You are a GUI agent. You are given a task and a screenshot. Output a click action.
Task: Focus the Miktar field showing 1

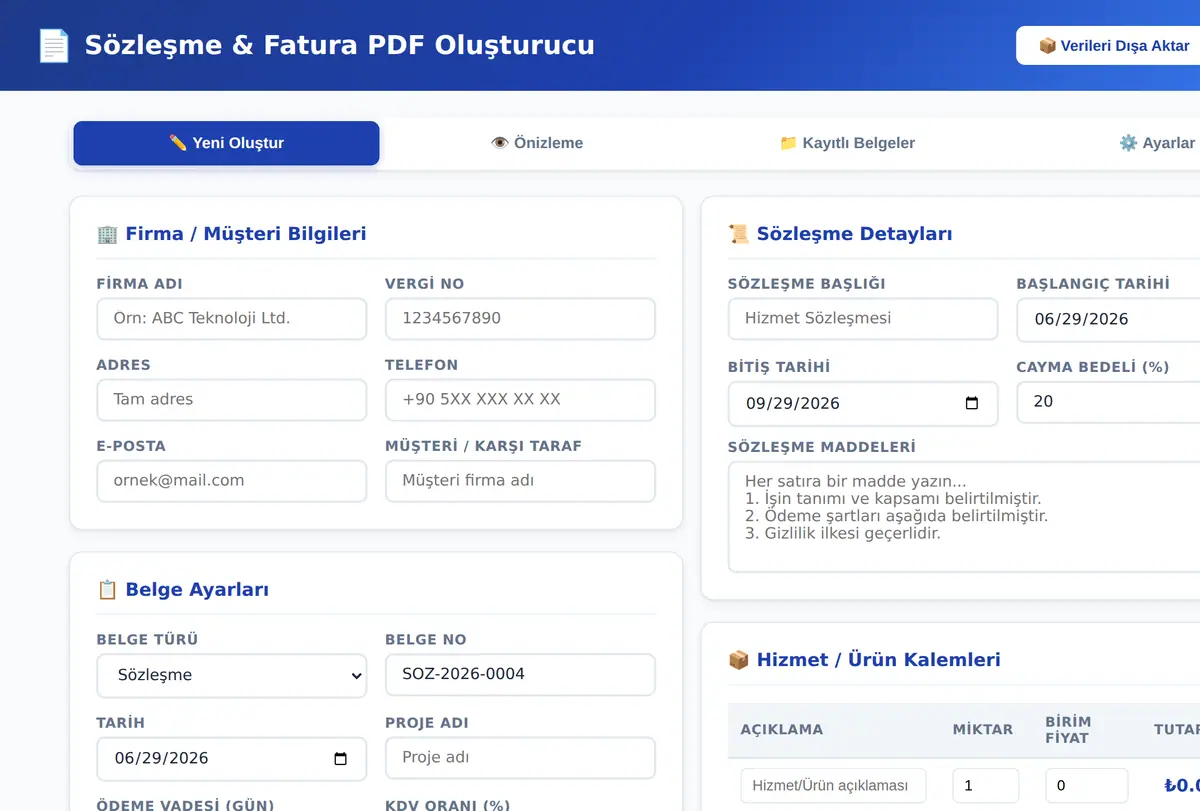986,786
